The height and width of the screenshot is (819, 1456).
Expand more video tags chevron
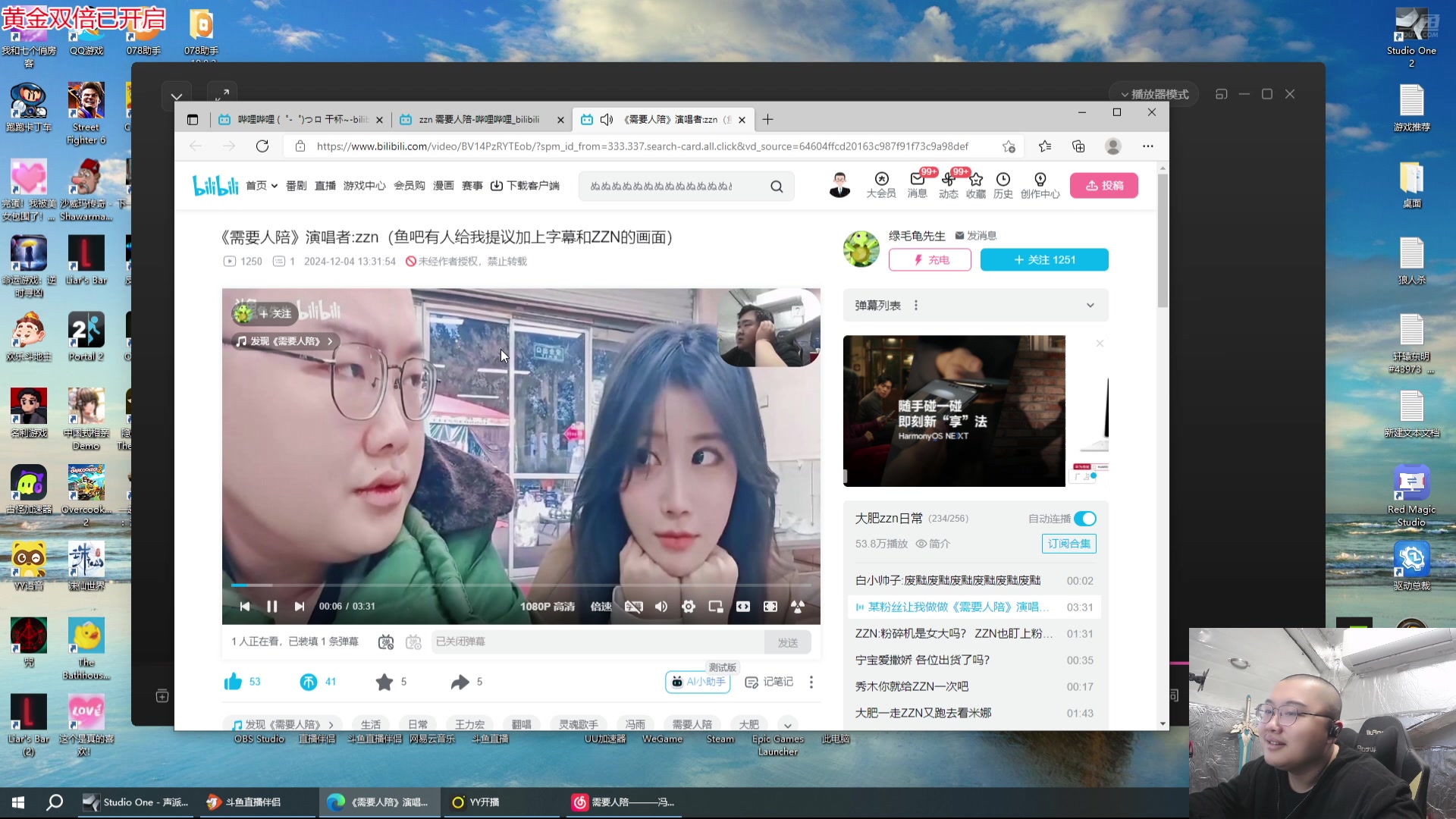788,725
